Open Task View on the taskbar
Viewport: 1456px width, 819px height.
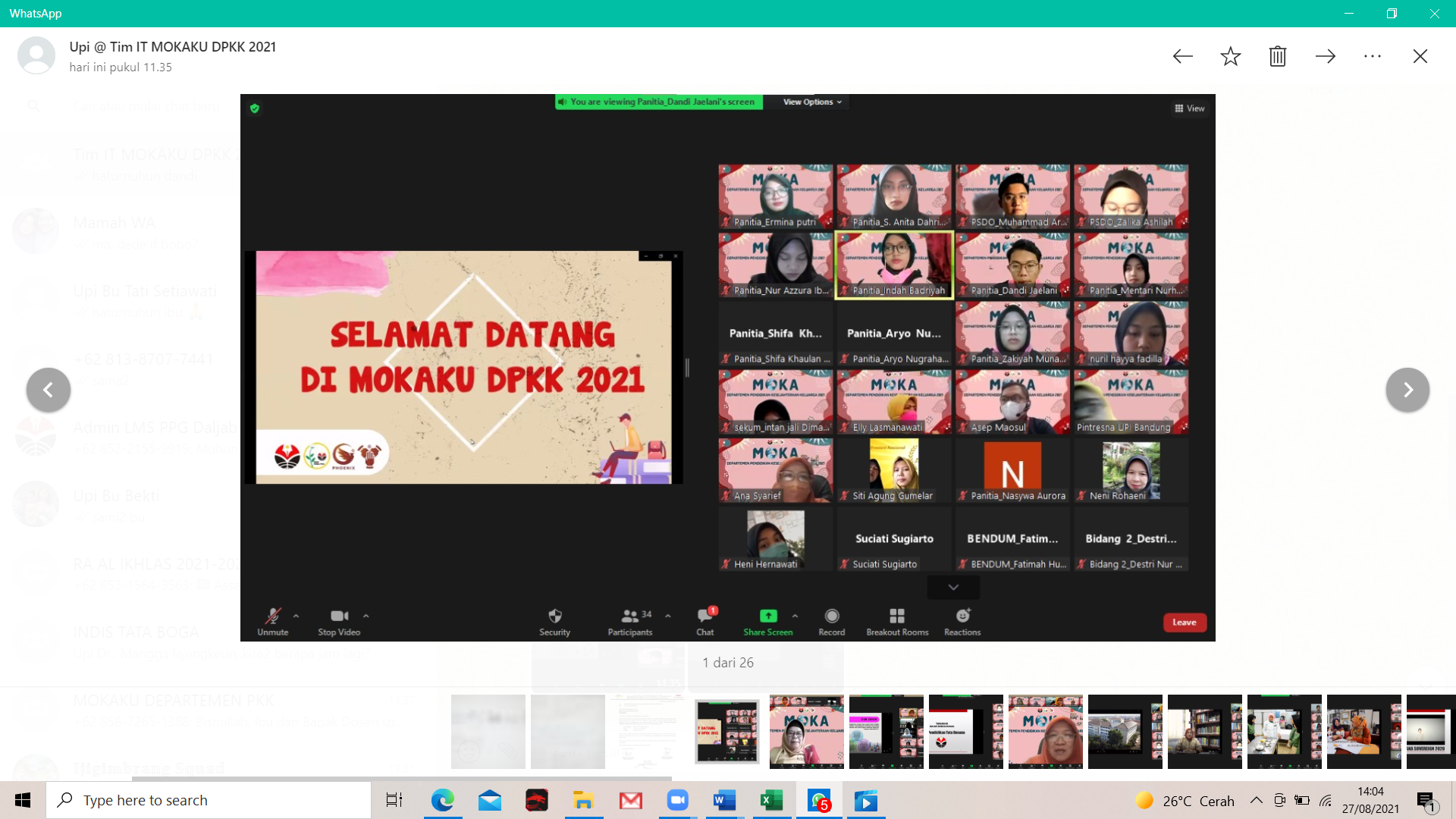[x=394, y=800]
